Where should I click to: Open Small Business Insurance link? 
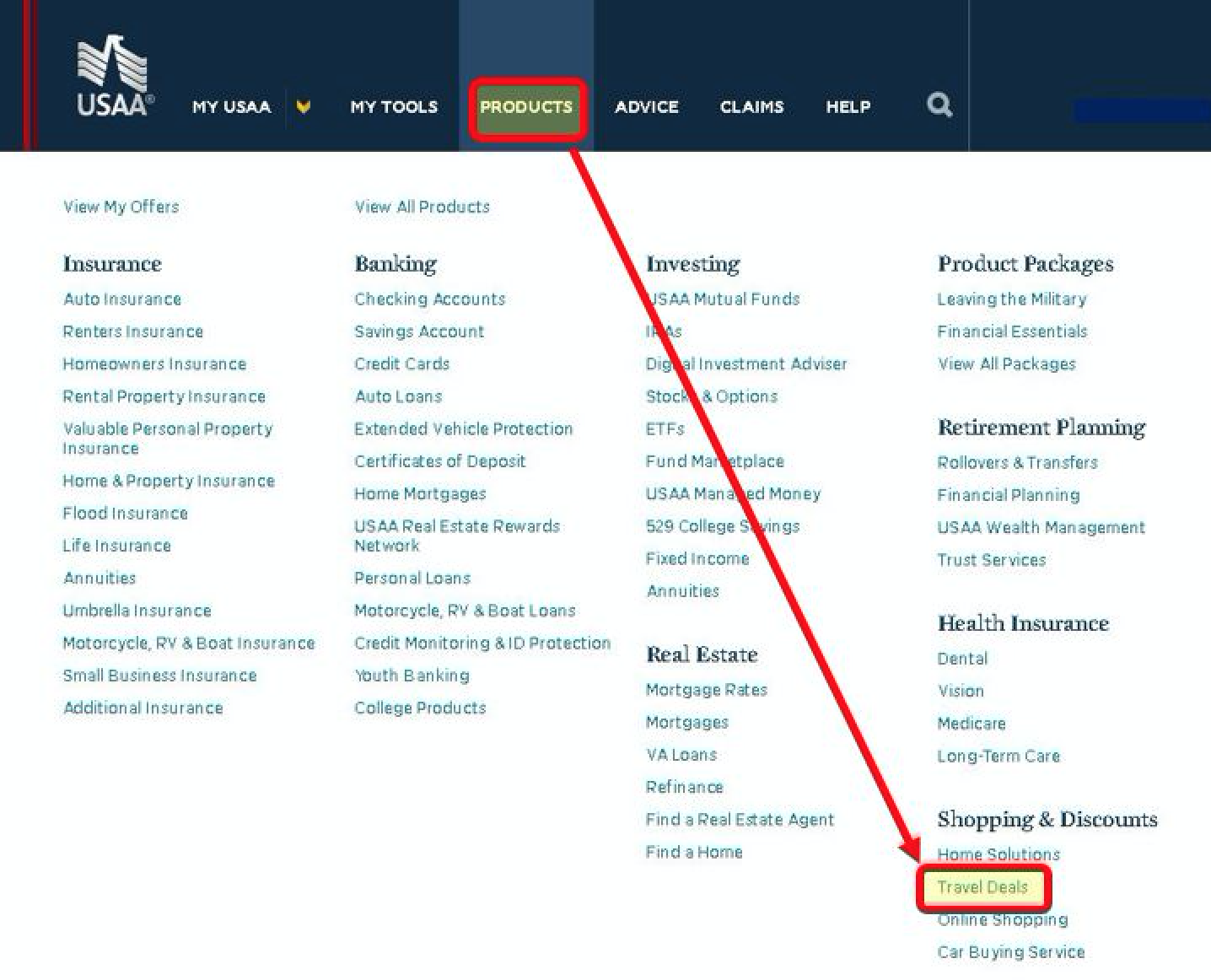[x=160, y=676]
